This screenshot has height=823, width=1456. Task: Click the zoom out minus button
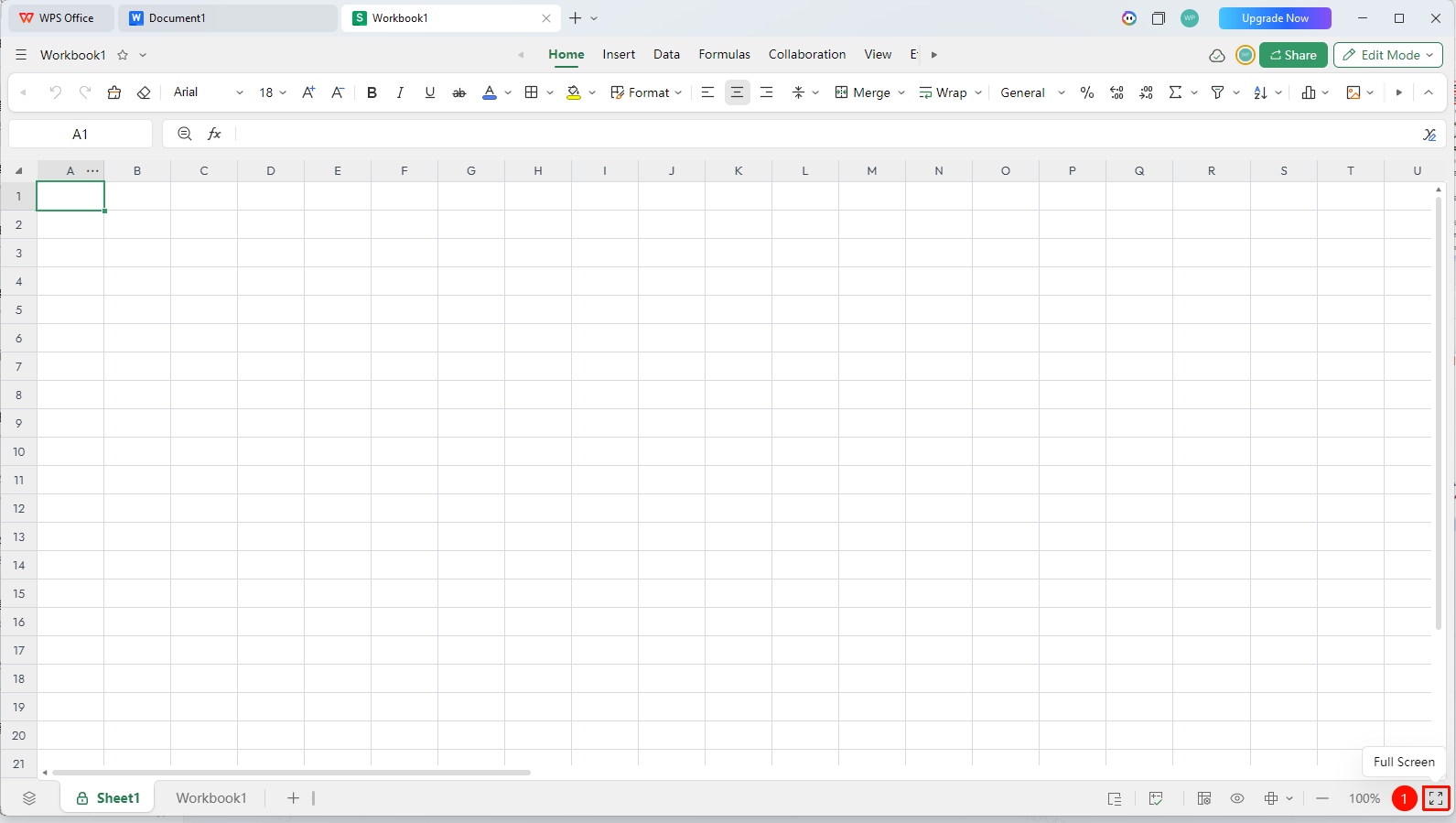pyautogui.click(x=1322, y=798)
